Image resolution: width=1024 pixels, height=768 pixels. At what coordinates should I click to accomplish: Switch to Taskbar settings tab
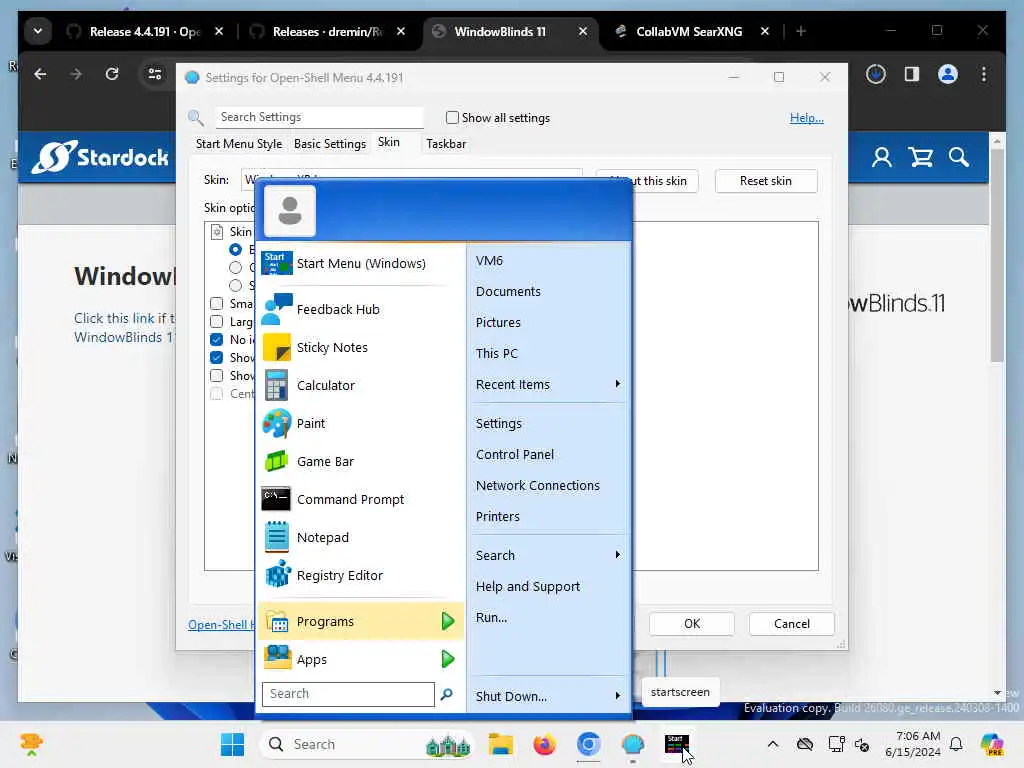click(446, 144)
